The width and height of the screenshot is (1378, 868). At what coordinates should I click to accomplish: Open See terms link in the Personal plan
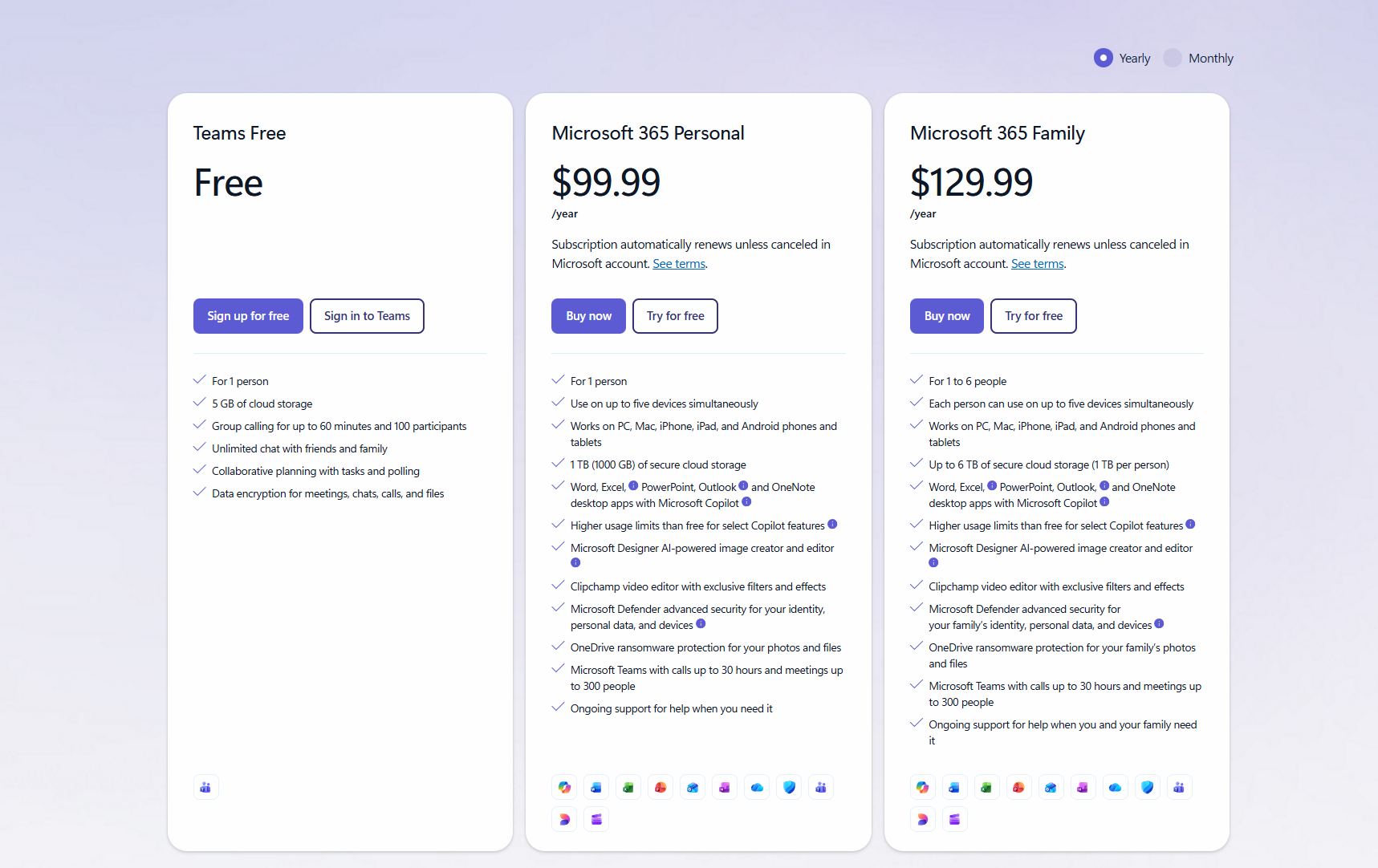point(679,264)
